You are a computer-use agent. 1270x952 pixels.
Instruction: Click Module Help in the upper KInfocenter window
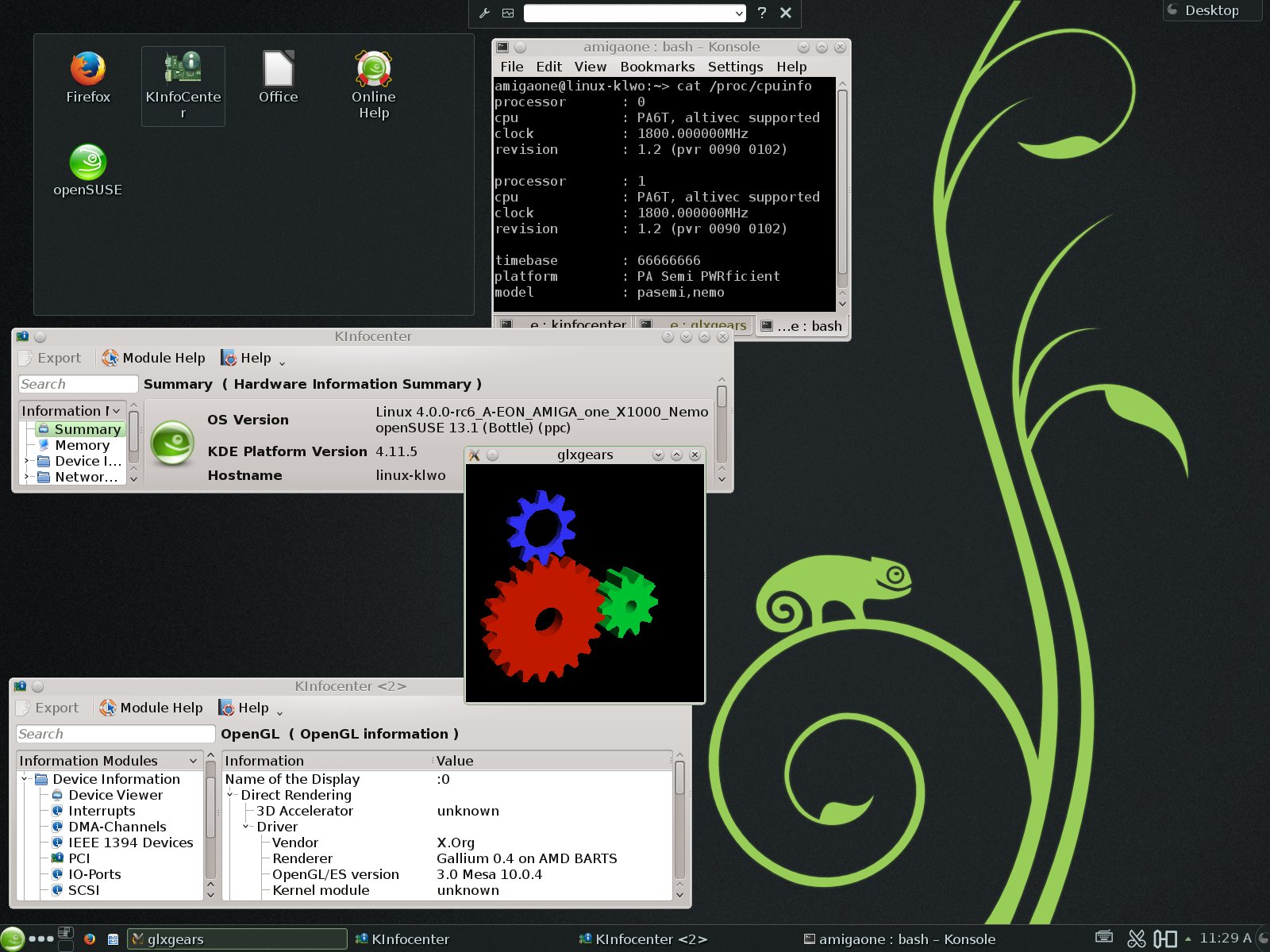coord(154,358)
